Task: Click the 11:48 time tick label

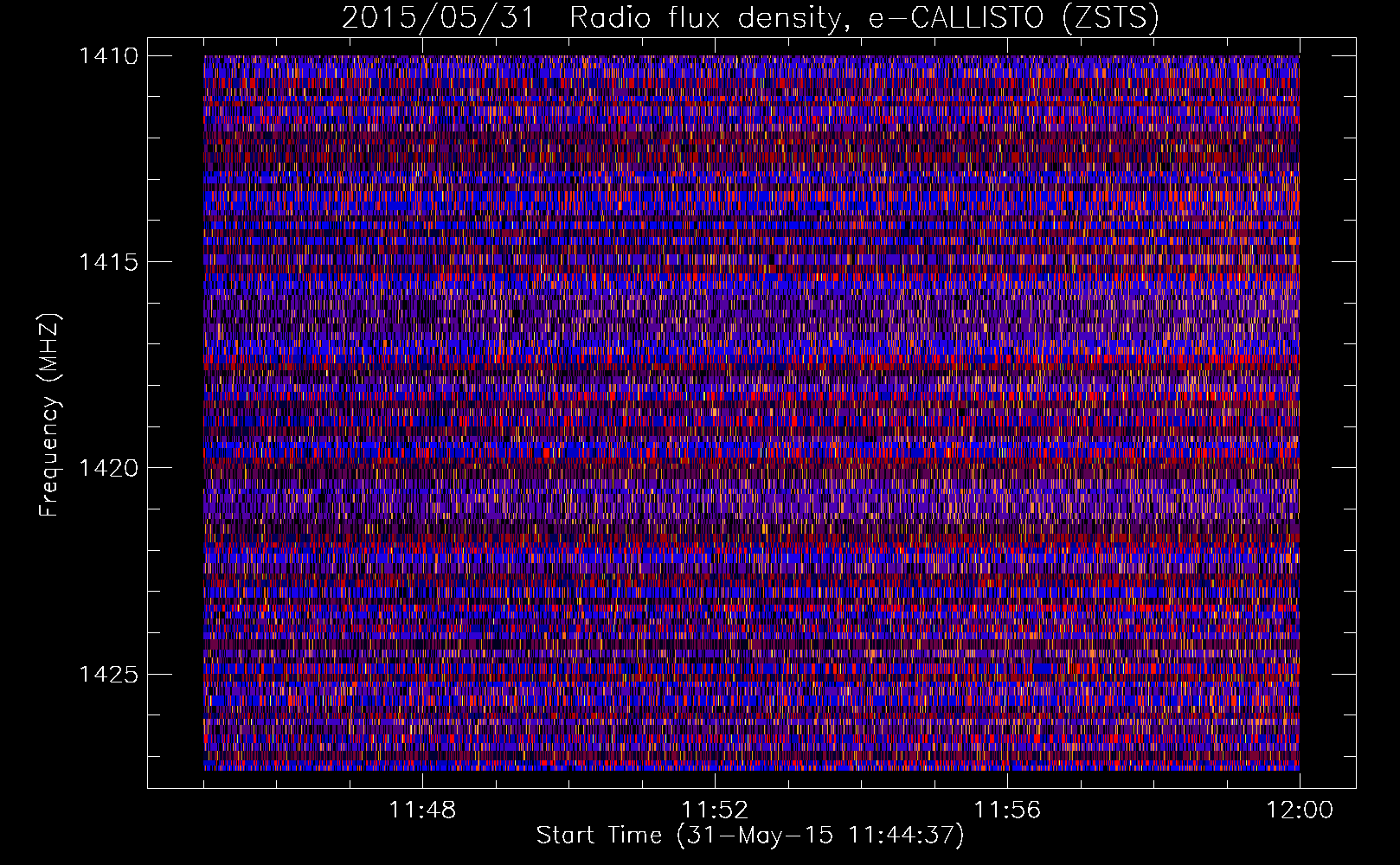Action: [422, 811]
